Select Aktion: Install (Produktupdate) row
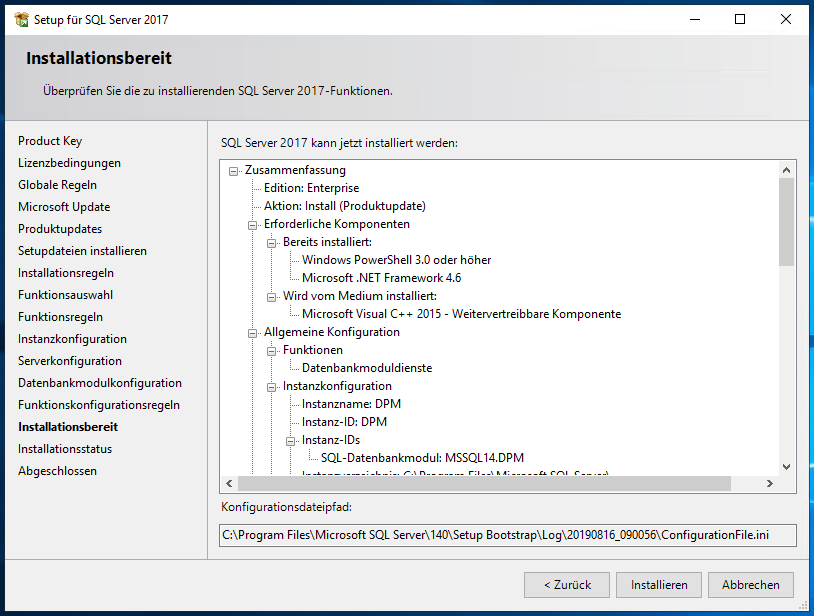 [345, 206]
